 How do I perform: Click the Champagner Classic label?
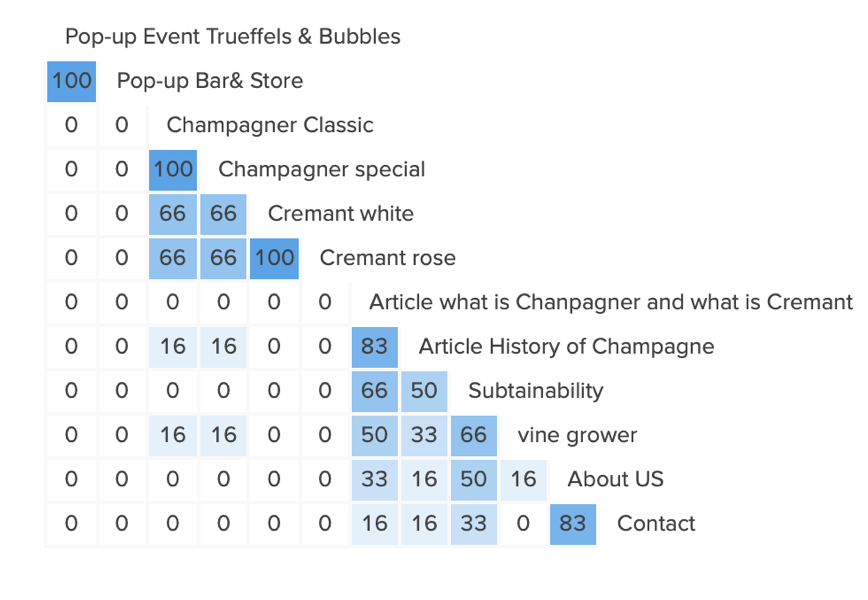[270, 125]
